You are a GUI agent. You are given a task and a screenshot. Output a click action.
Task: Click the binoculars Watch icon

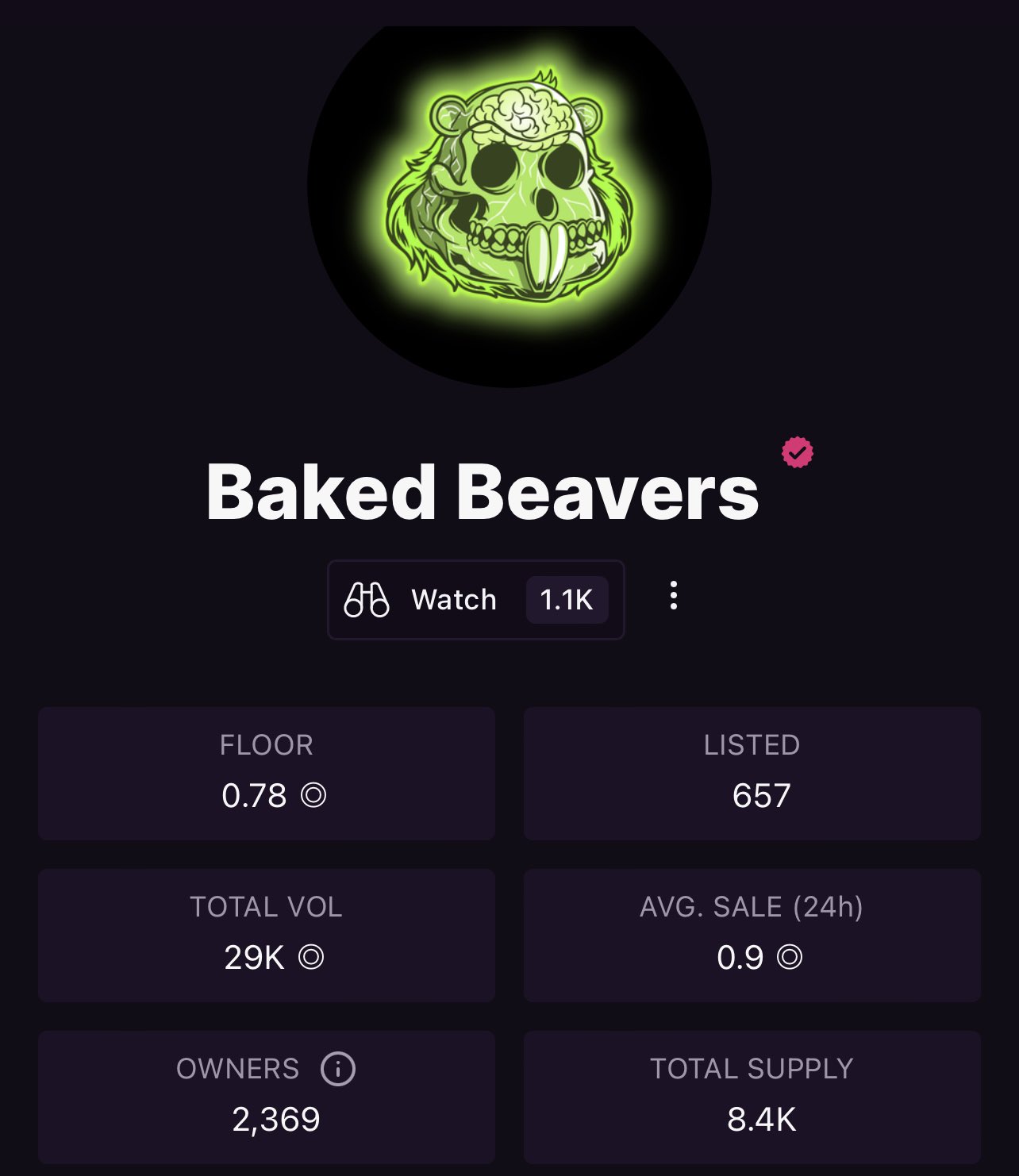[x=367, y=600]
